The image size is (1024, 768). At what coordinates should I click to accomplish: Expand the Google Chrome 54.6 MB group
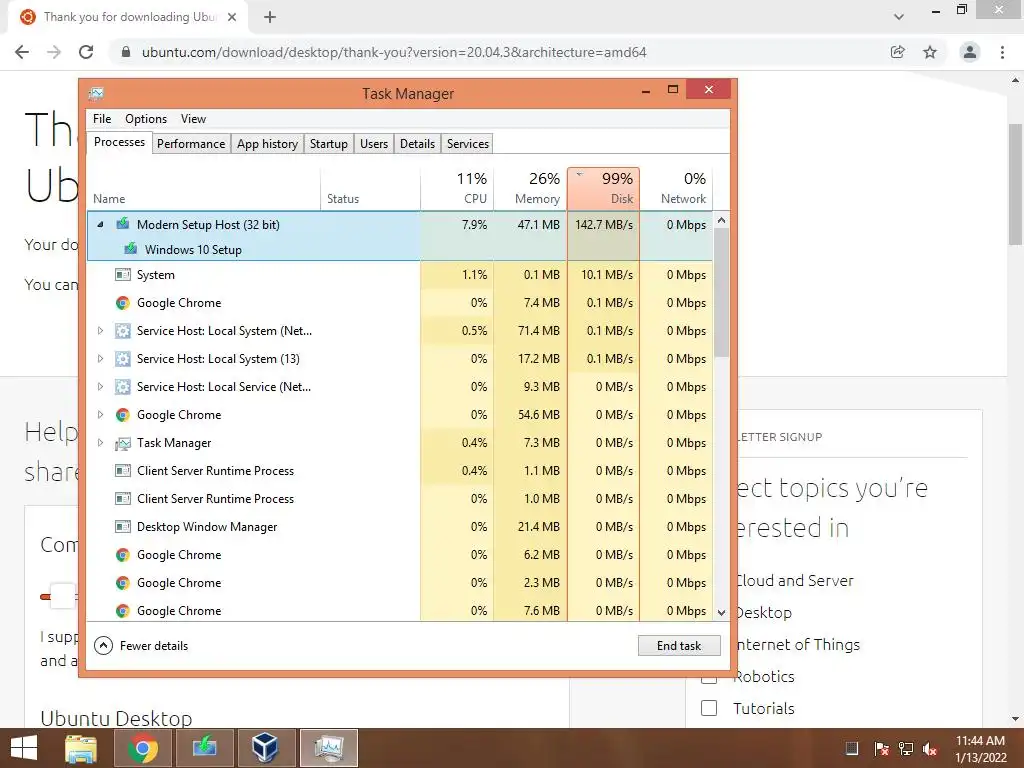coord(101,415)
